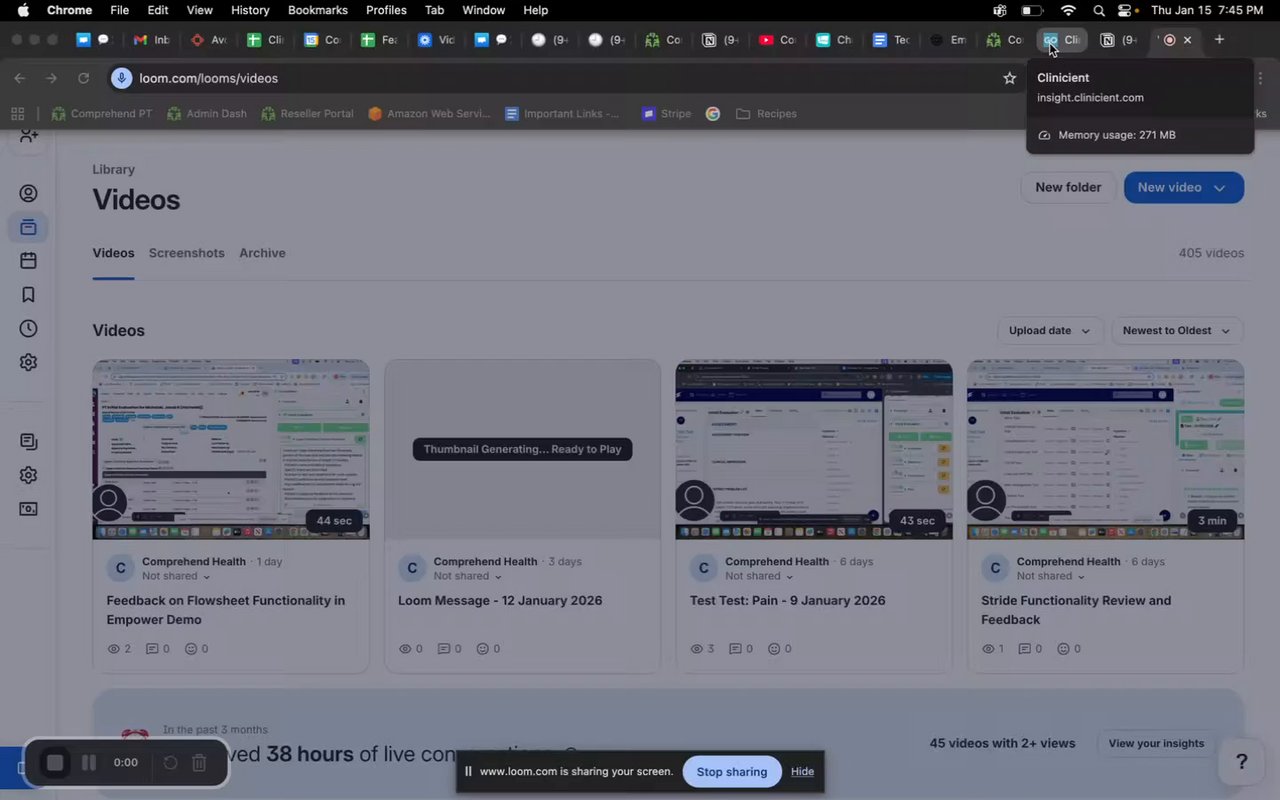Screen dimensions: 1280x800
Task: Open Amazon Web Services bookmark
Action: click(429, 113)
